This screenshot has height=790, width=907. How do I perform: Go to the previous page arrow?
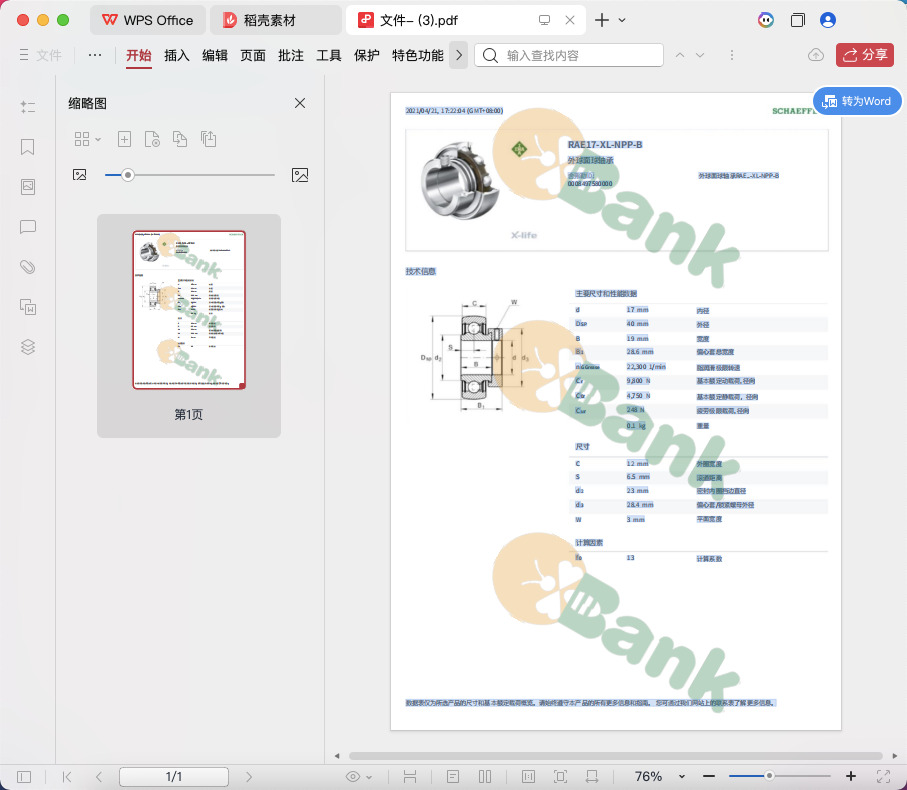click(99, 777)
